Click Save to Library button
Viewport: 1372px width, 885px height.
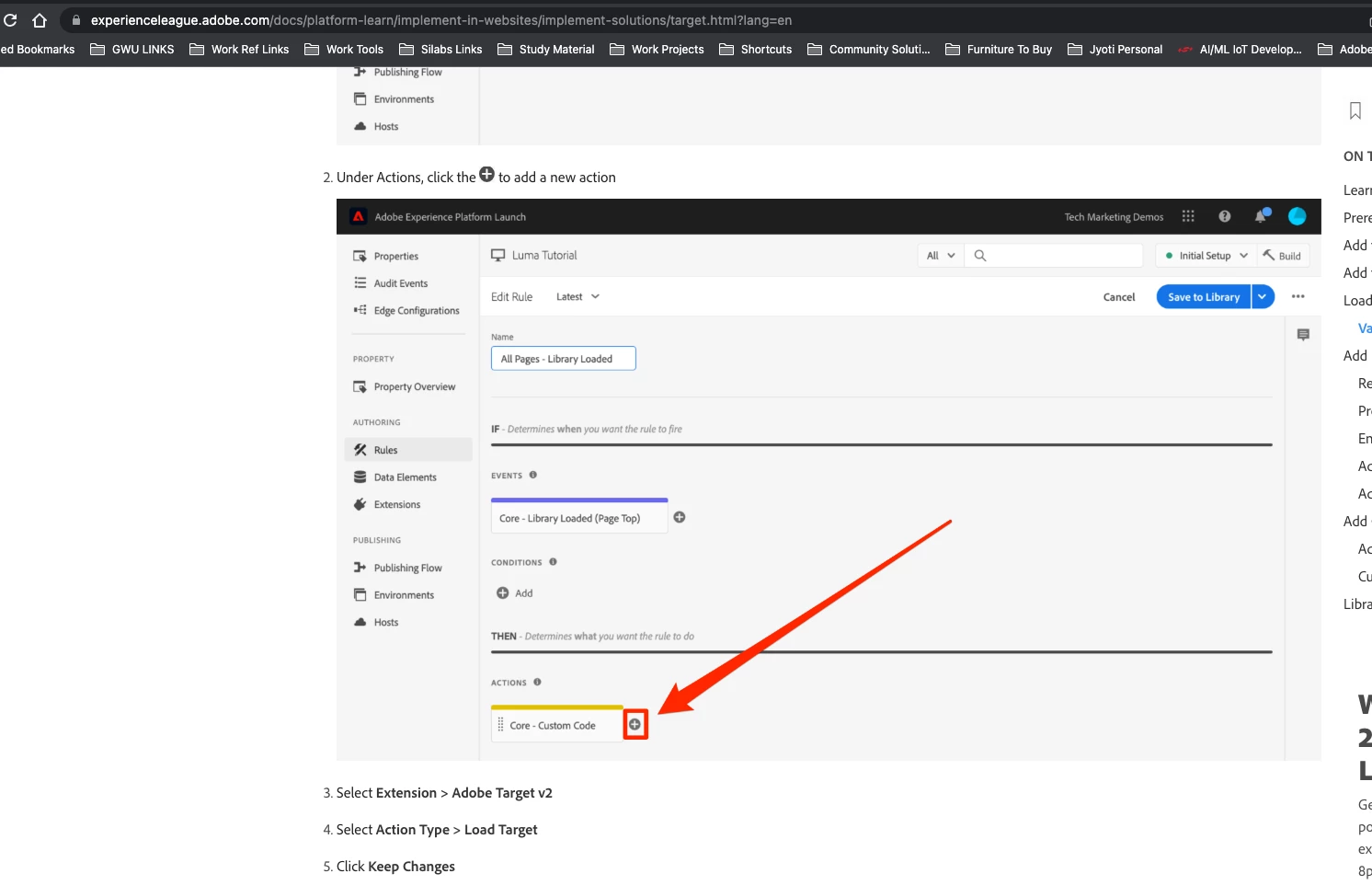coord(1204,297)
